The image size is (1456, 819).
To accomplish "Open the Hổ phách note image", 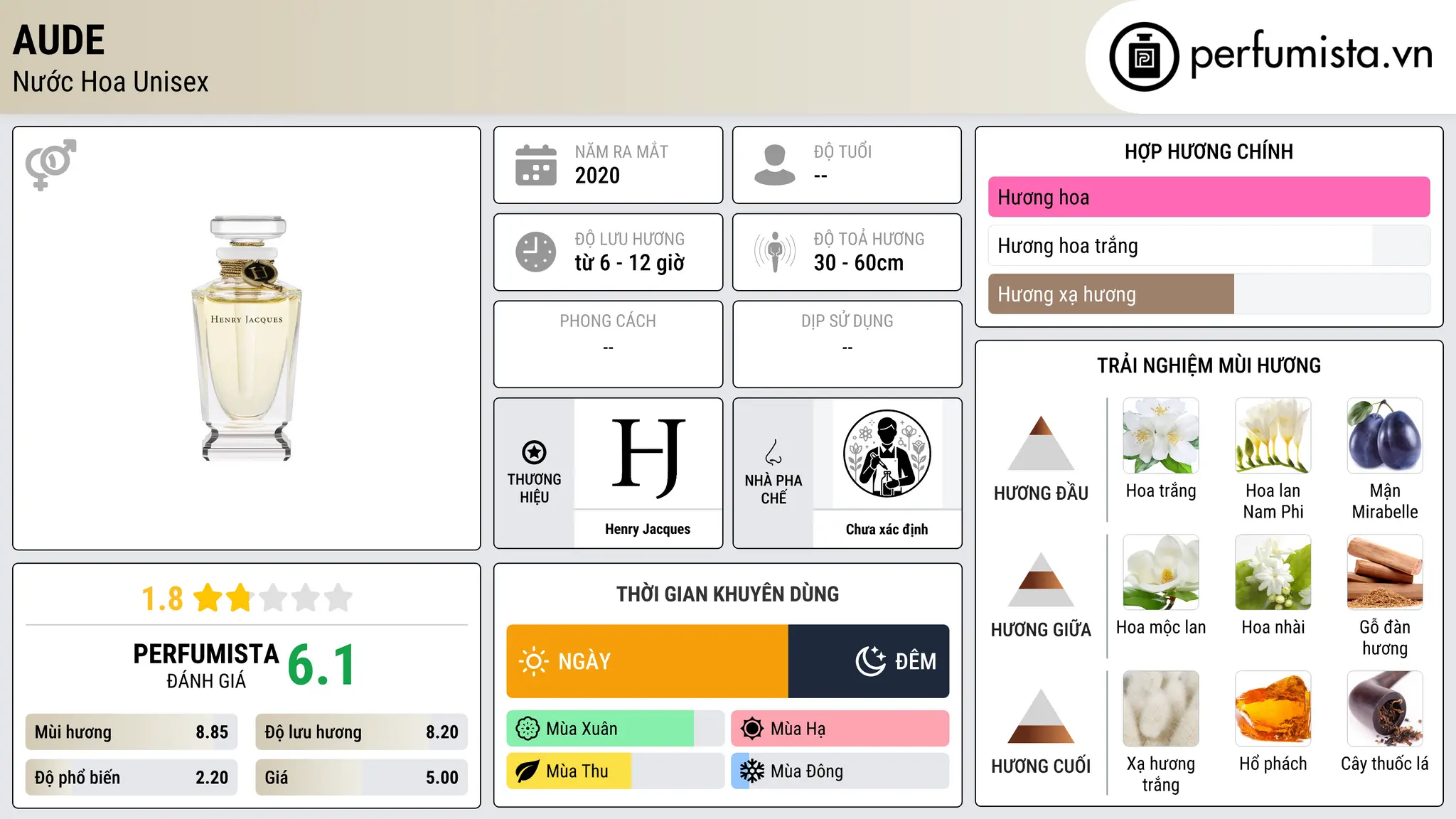I will (x=1273, y=709).
